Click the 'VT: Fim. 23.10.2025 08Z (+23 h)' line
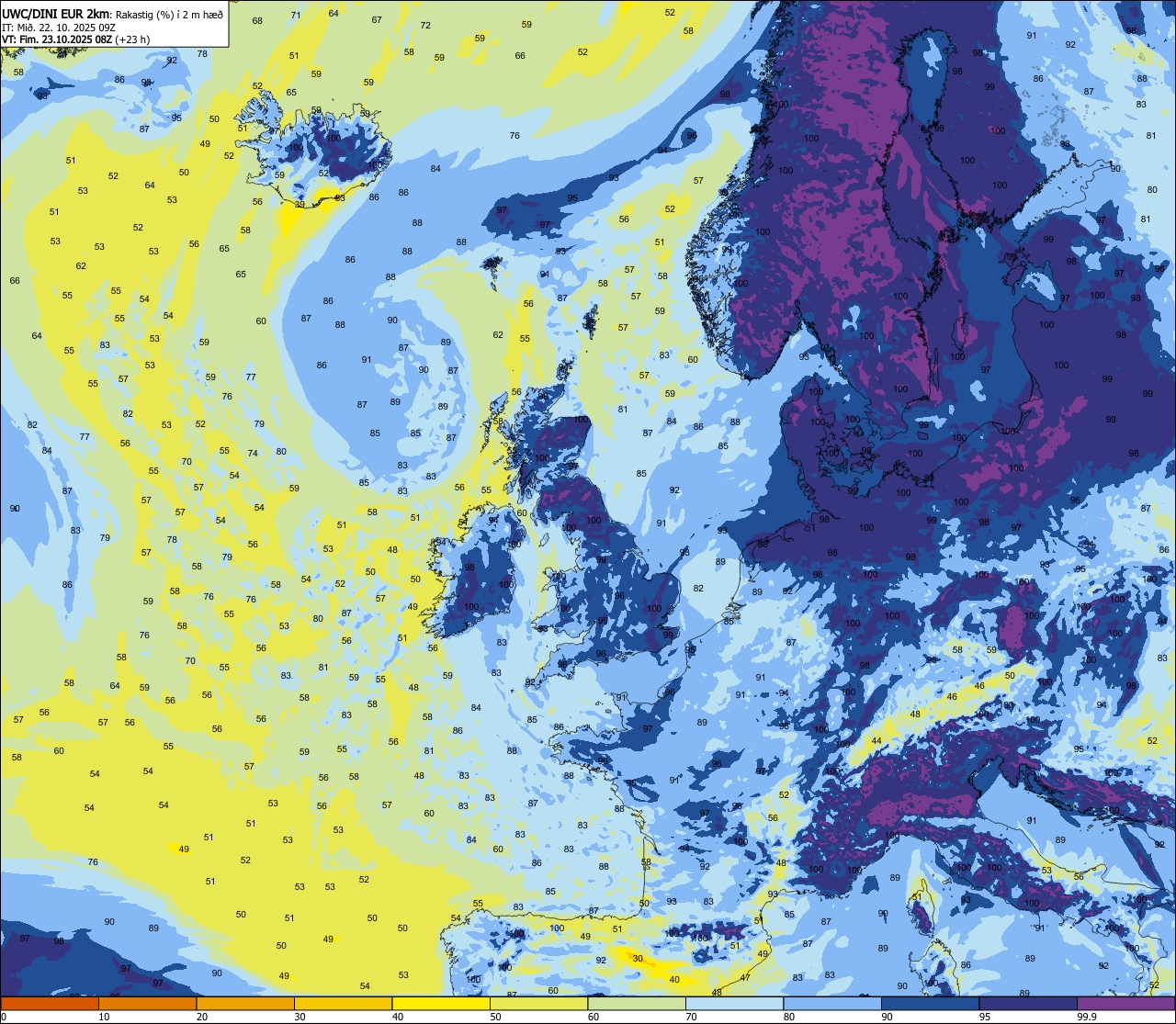Image resolution: width=1176 pixels, height=1024 pixels. [76, 39]
